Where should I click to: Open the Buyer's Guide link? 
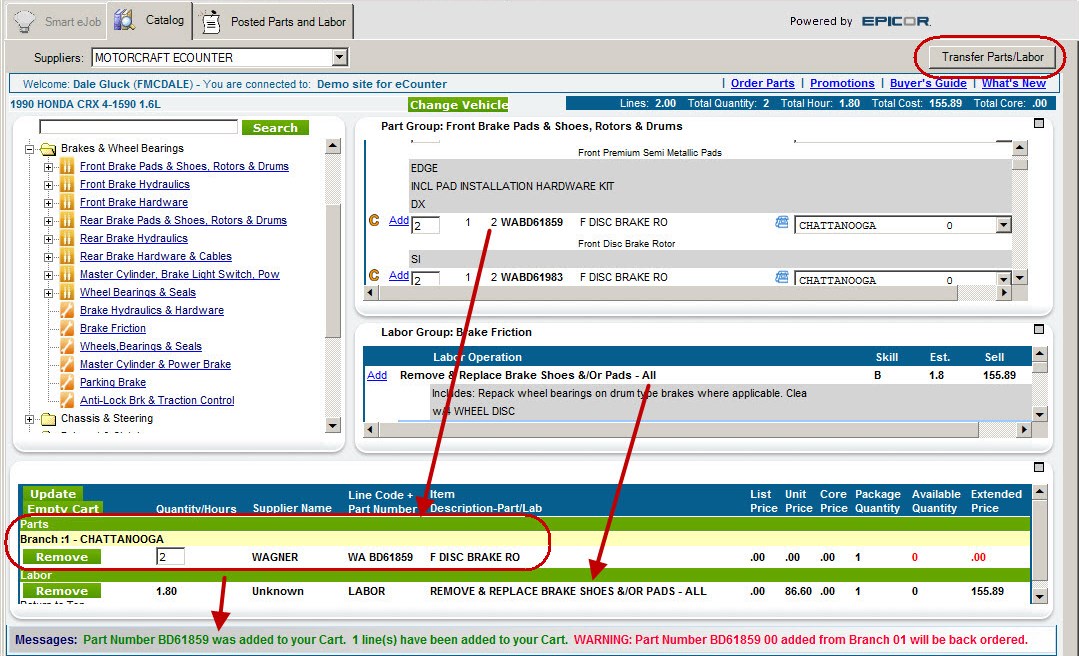tap(928, 84)
